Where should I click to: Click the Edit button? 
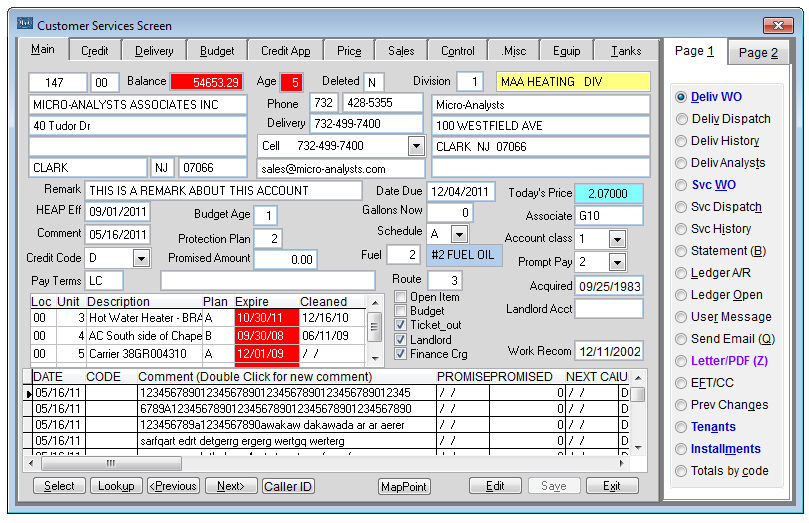(495, 486)
